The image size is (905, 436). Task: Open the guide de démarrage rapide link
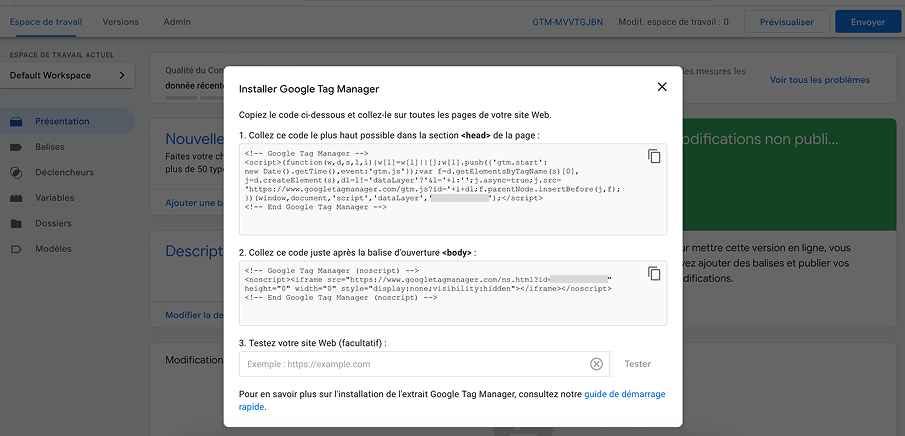(x=625, y=394)
